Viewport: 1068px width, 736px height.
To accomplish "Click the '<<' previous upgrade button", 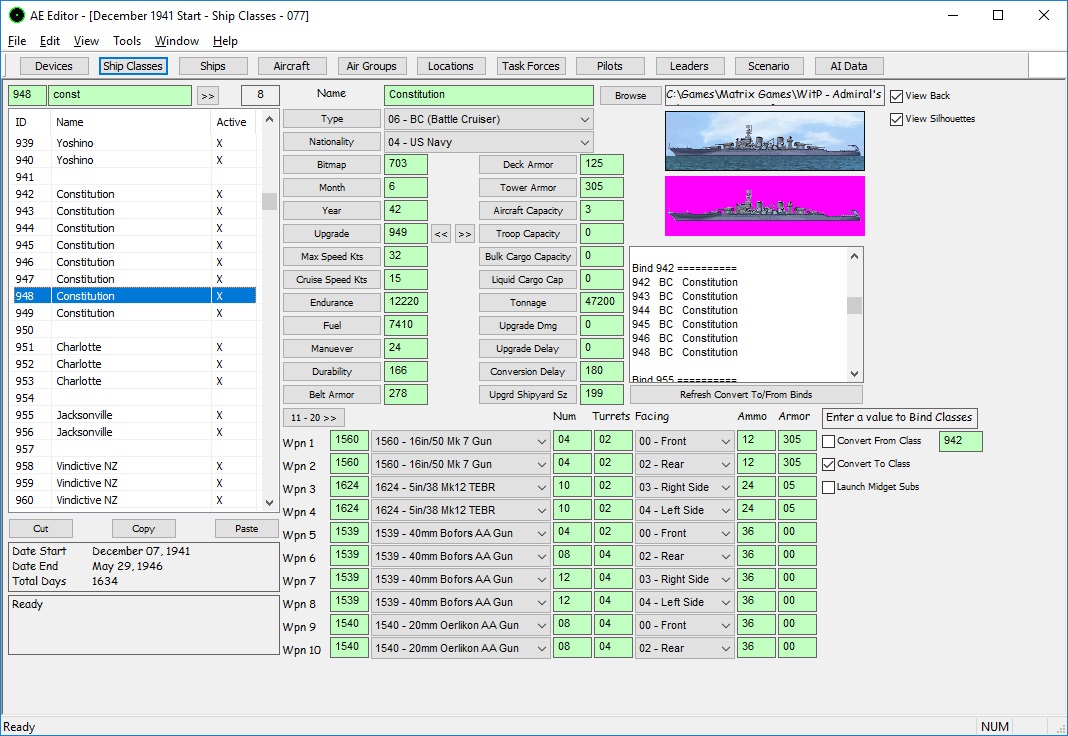I will [441, 234].
